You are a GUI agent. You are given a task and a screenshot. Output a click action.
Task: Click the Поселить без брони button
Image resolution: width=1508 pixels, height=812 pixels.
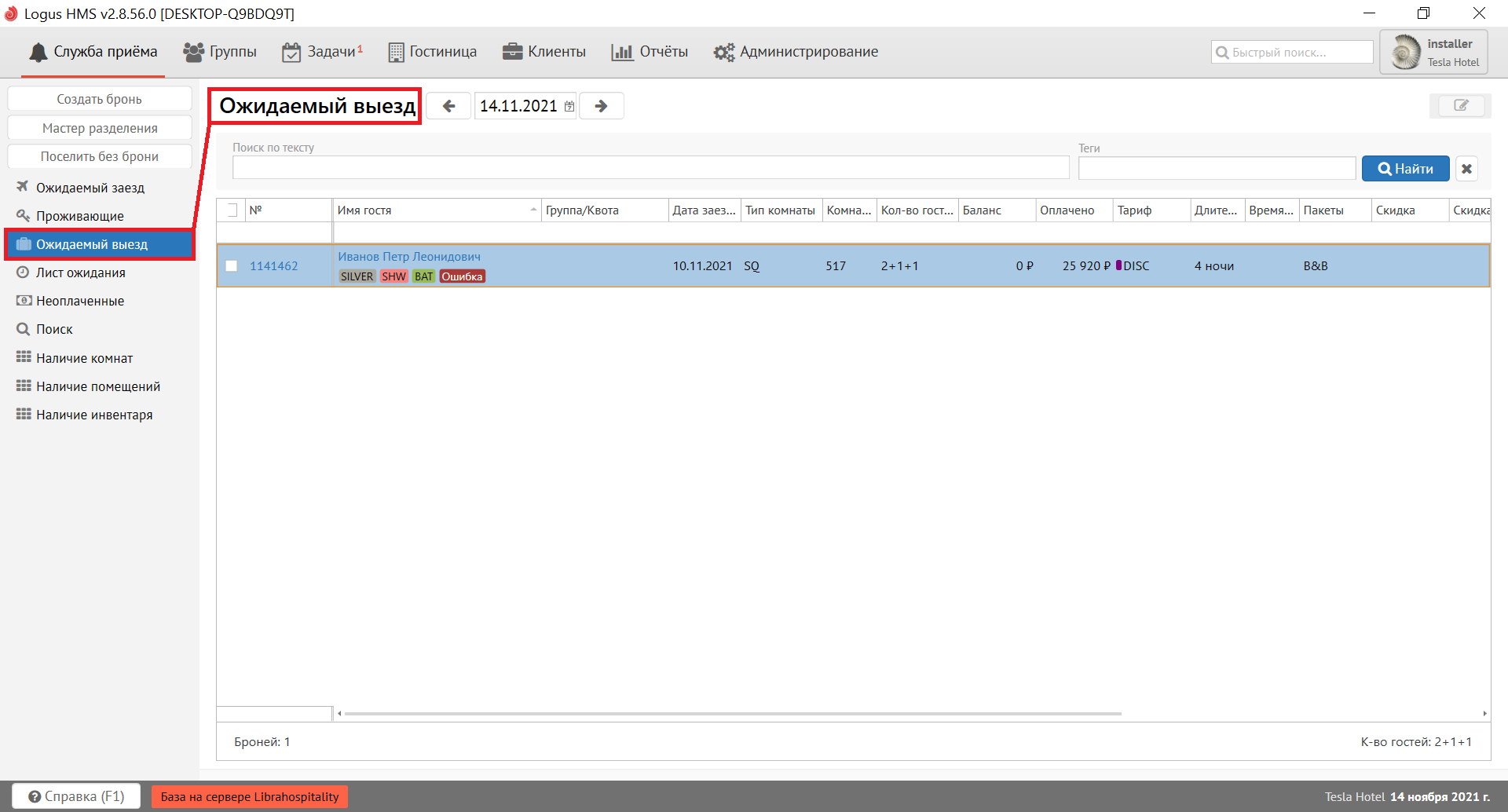pyautogui.click(x=100, y=156)
